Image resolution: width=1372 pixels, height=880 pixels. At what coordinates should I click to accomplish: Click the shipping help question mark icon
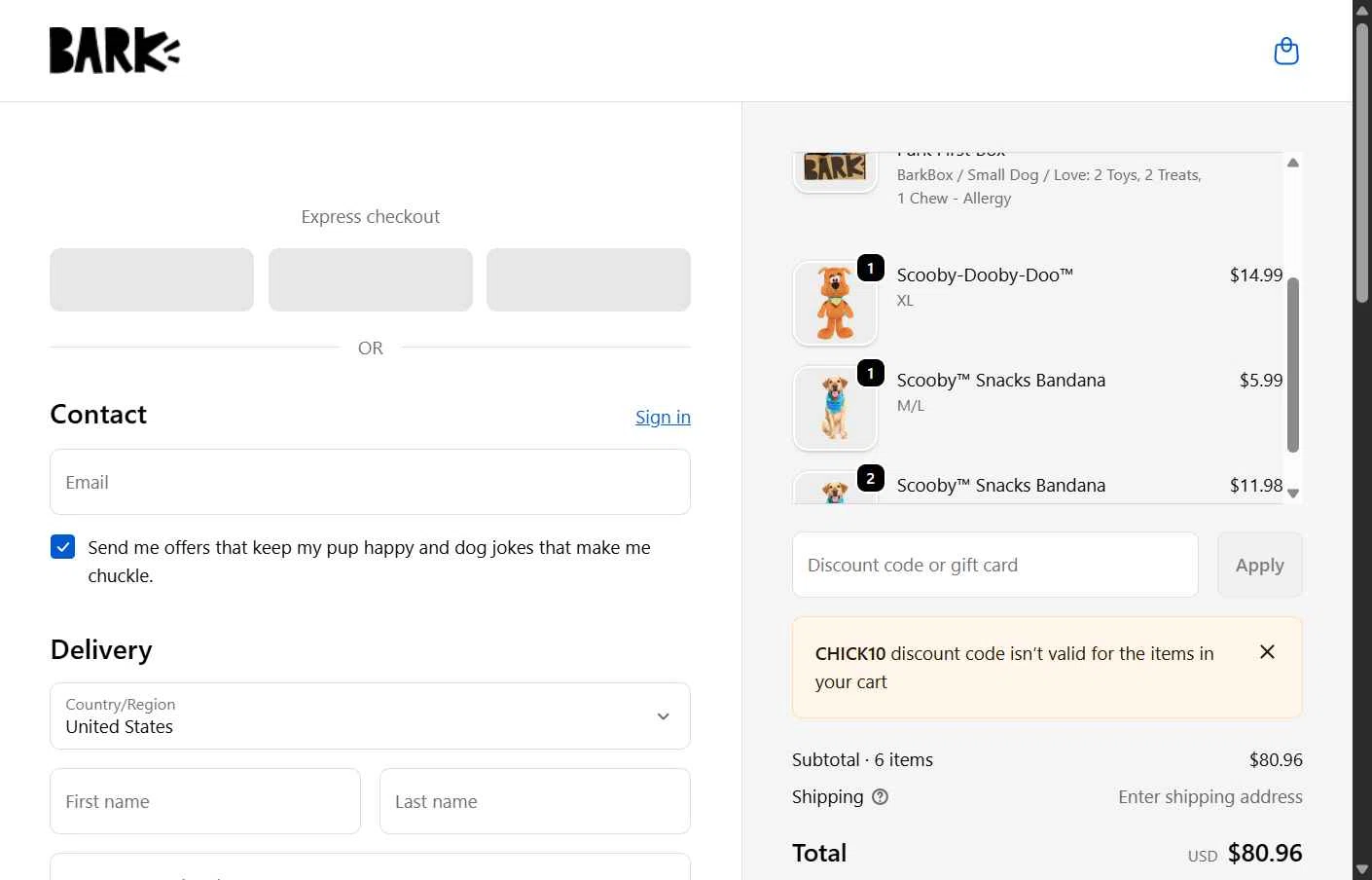tap(880, 797)
